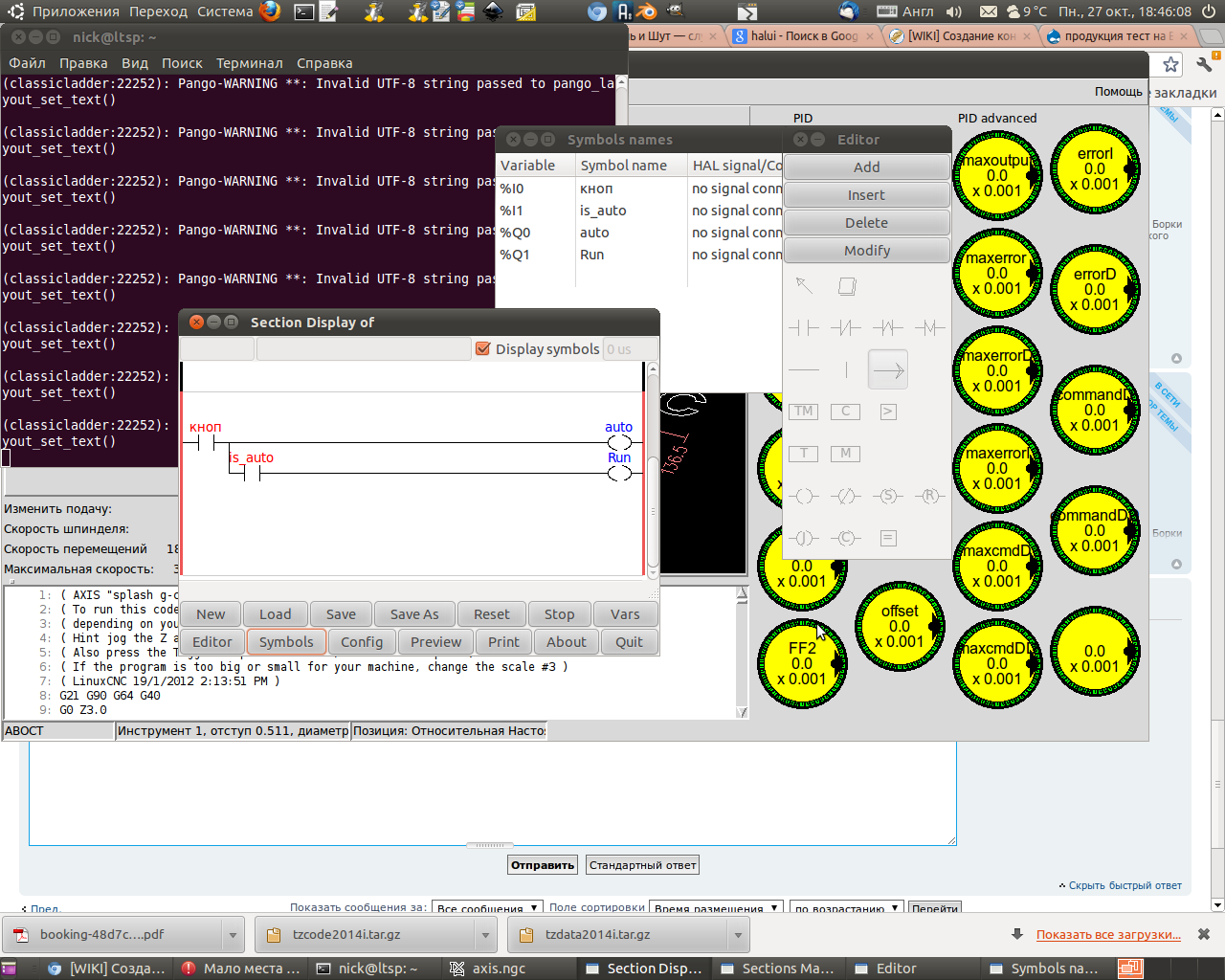Click the Modify button in Editor
Viewport: 1225px width, 980px height.
click(x=867, y=251)
